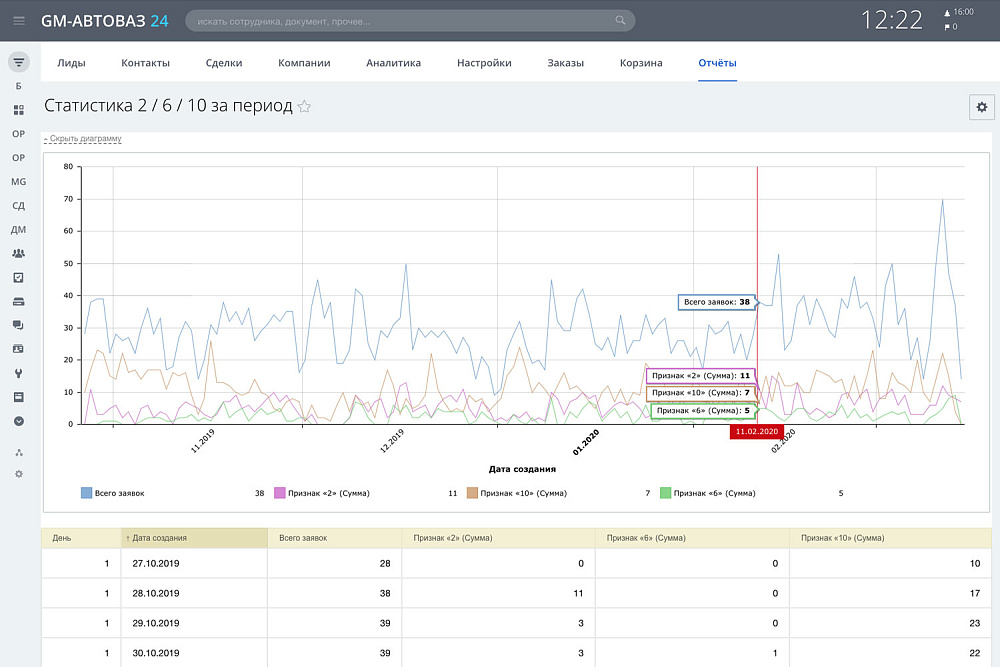Open the ДМ sidebar item
Viewport: 1000px width, 667px height.
[x=18, y=230]
